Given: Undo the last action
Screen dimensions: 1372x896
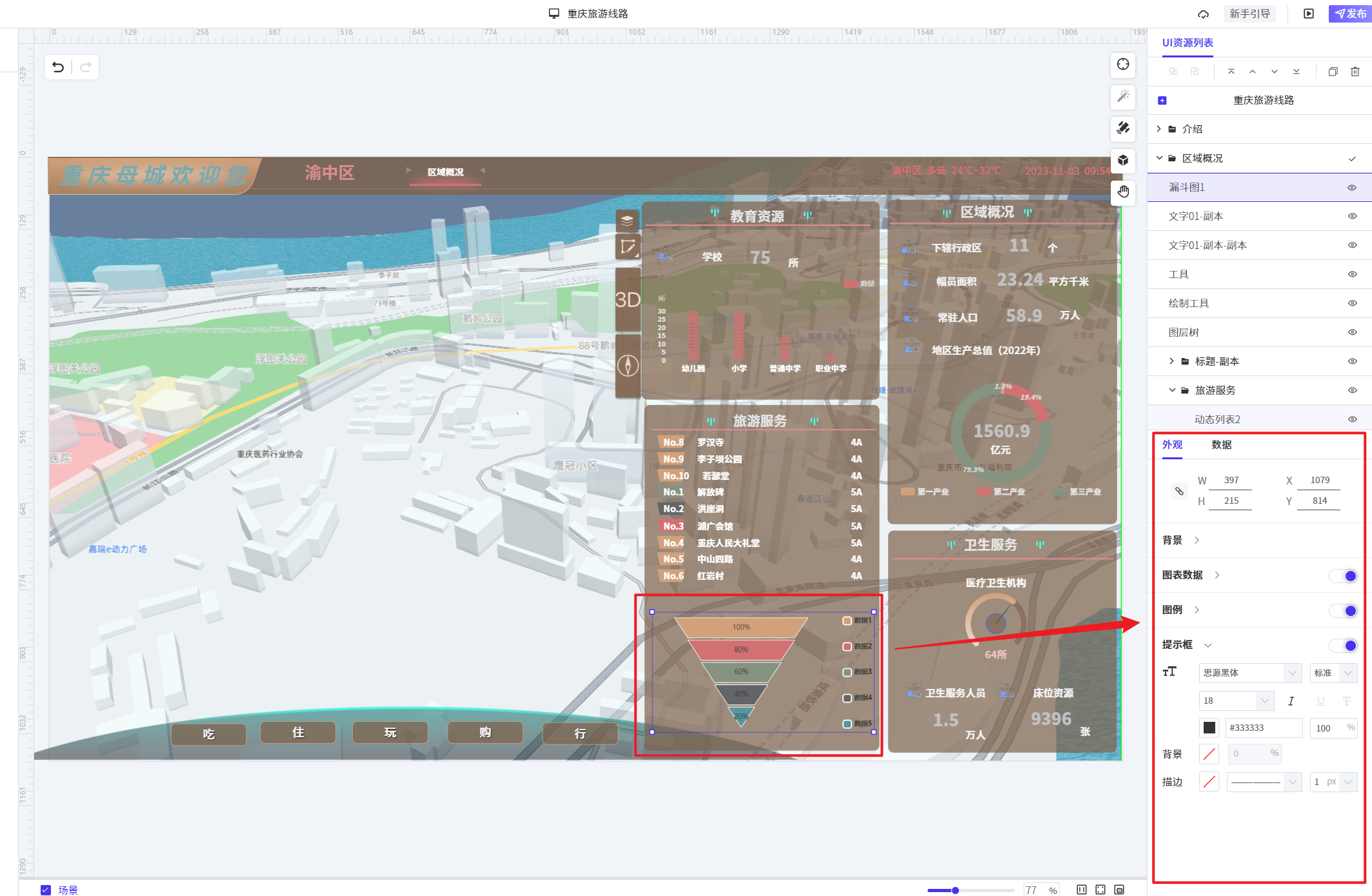Looking at the screenshot, I should 58,67.
